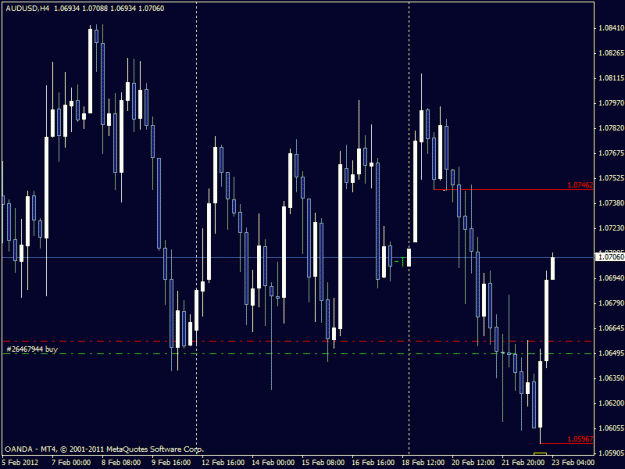Click the current price tag 1.07060
The width and height of the screenshot is (625, 469).
point(610,257)
